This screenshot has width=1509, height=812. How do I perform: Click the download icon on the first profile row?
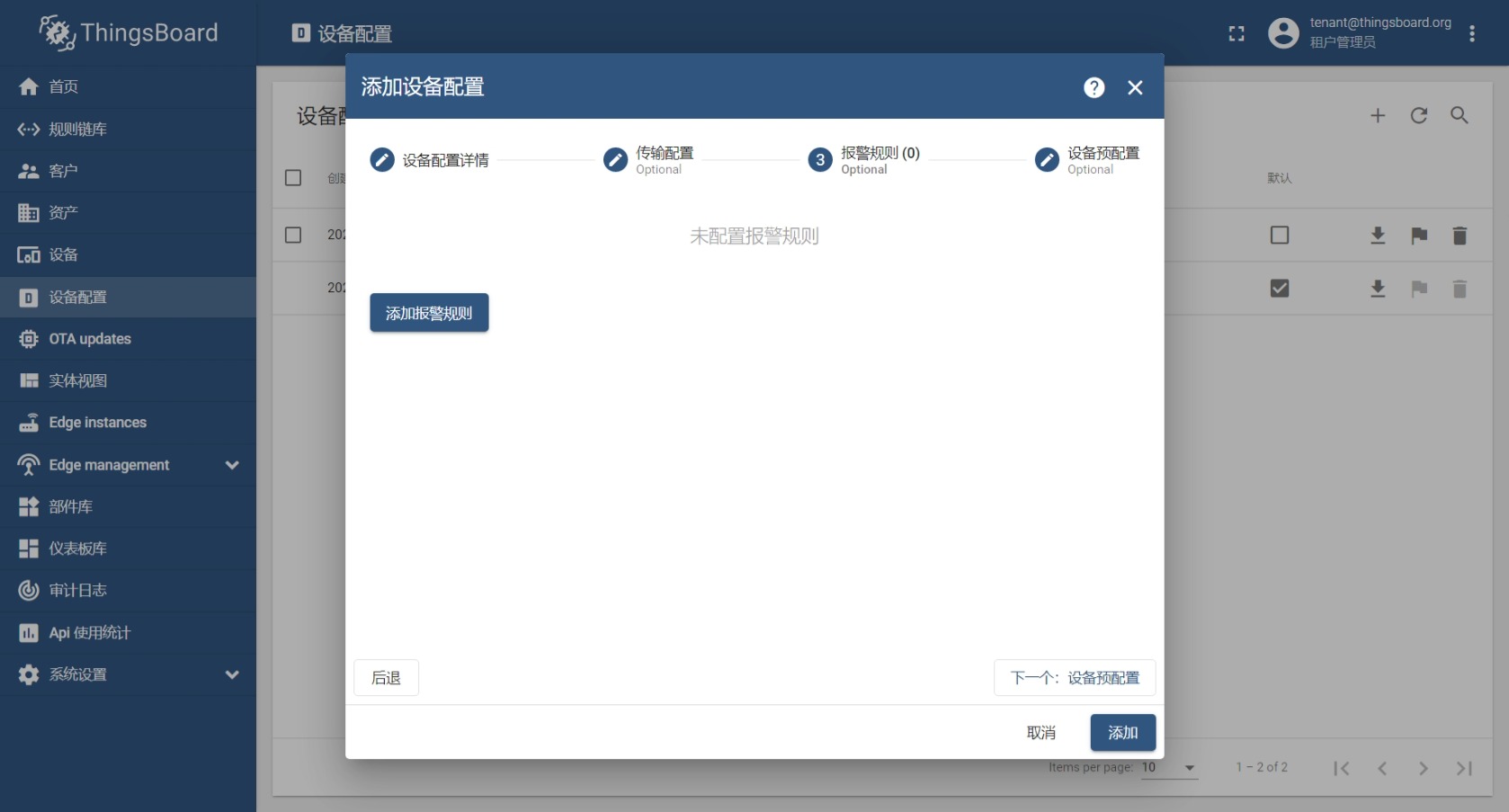tap(1378, 235)
